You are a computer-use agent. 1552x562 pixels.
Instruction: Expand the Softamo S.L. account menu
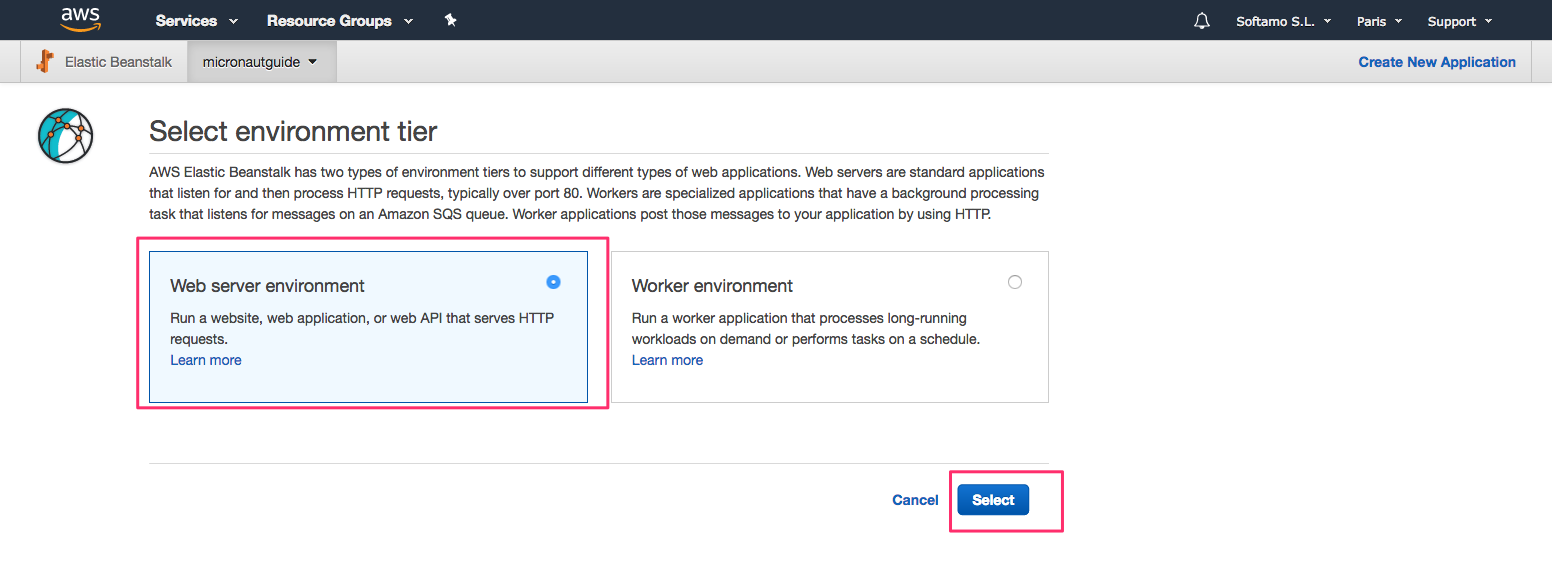coord(1283,21)
